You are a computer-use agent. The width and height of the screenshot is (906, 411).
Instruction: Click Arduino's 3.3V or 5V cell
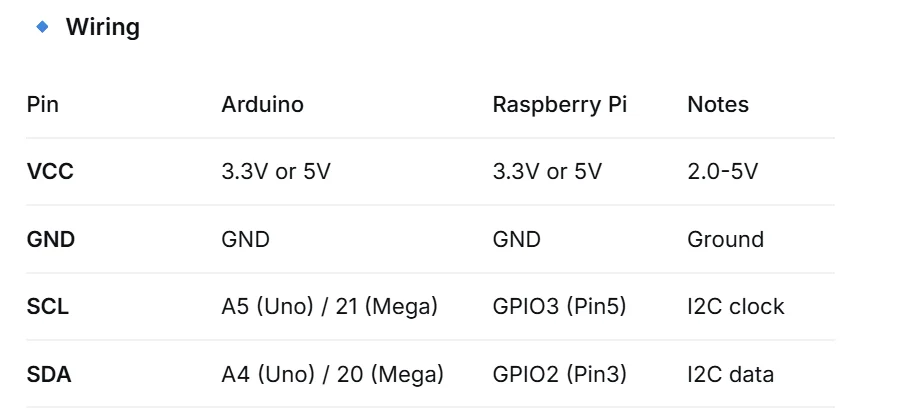point(276,172)
